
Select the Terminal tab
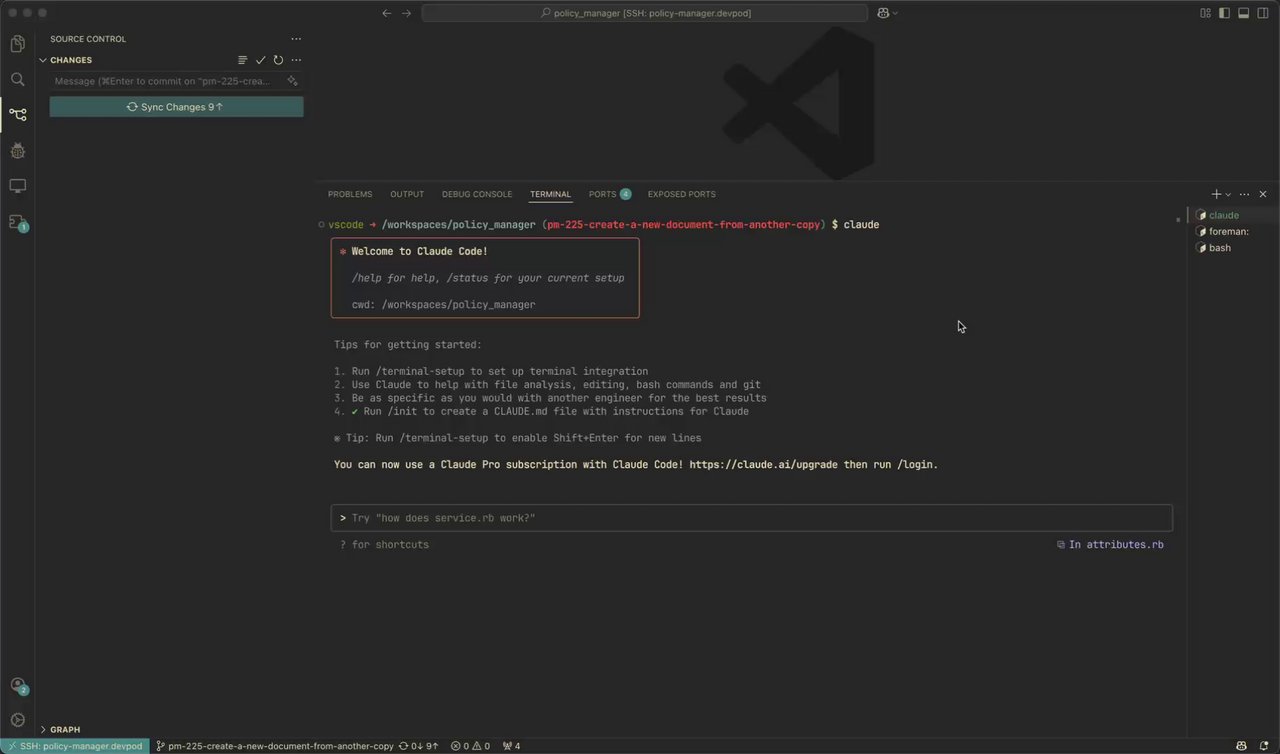click(x=550, y=194)
